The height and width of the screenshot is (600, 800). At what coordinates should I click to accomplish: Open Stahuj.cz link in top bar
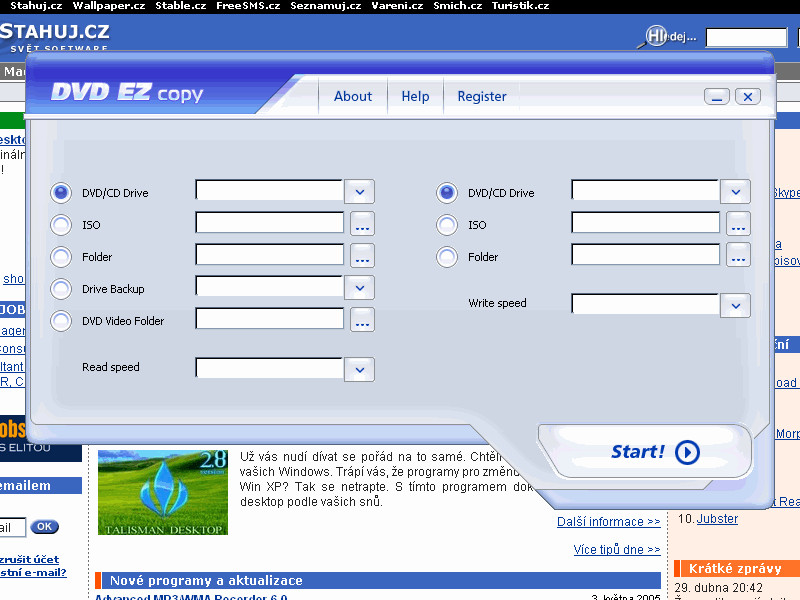[x=36, y=6]
